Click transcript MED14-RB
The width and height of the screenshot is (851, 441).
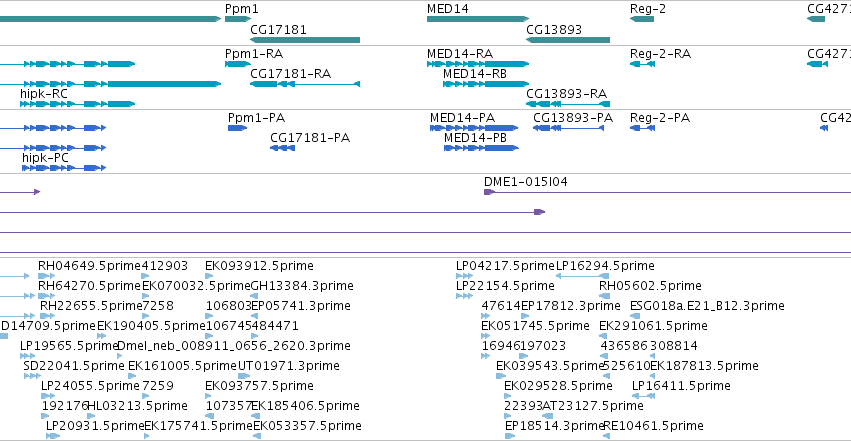tap(474, 74)
